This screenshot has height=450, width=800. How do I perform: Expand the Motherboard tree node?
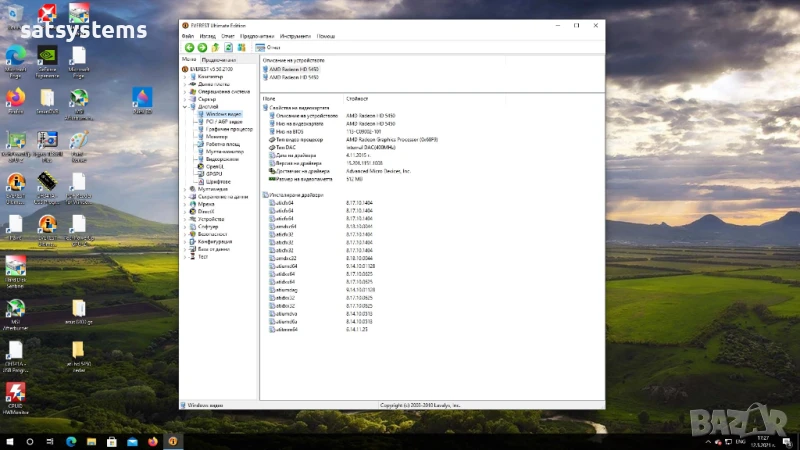pyautogui.click(x=186, y=84)
